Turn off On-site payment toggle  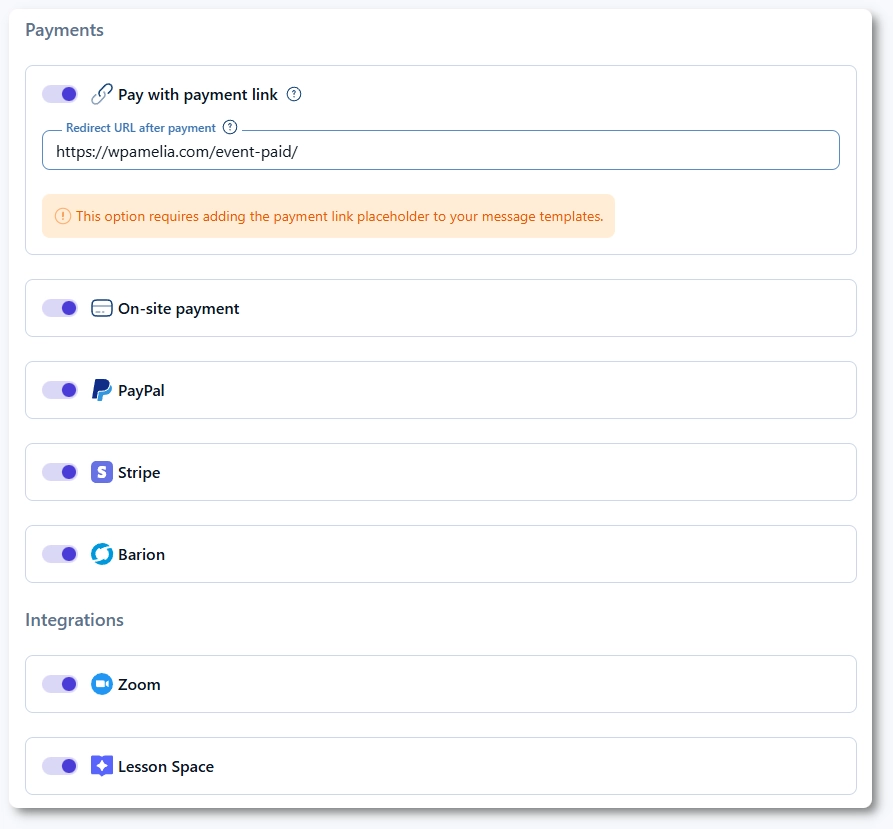pos(60,308)
